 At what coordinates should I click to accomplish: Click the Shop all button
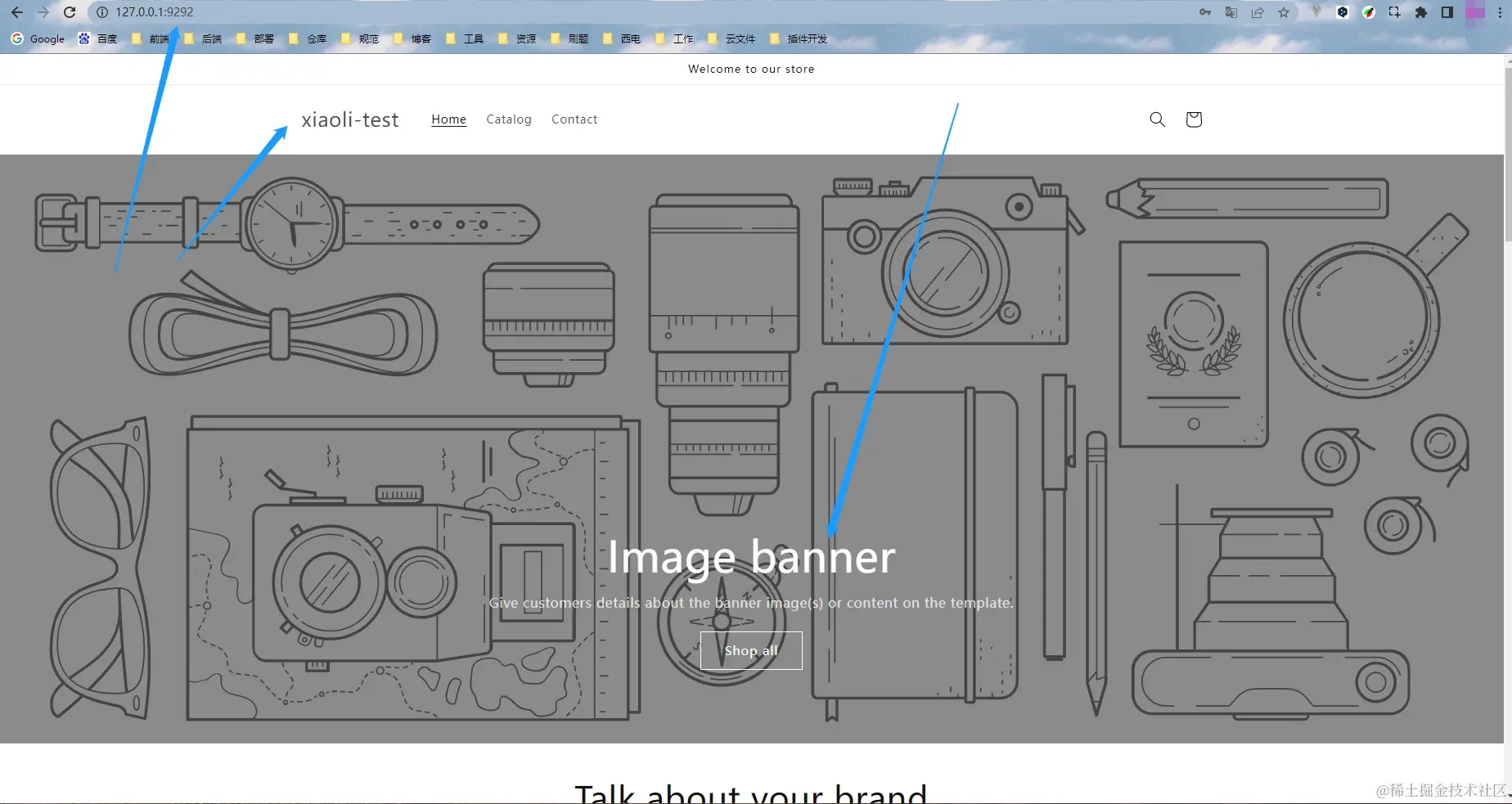tap(751, 650)
